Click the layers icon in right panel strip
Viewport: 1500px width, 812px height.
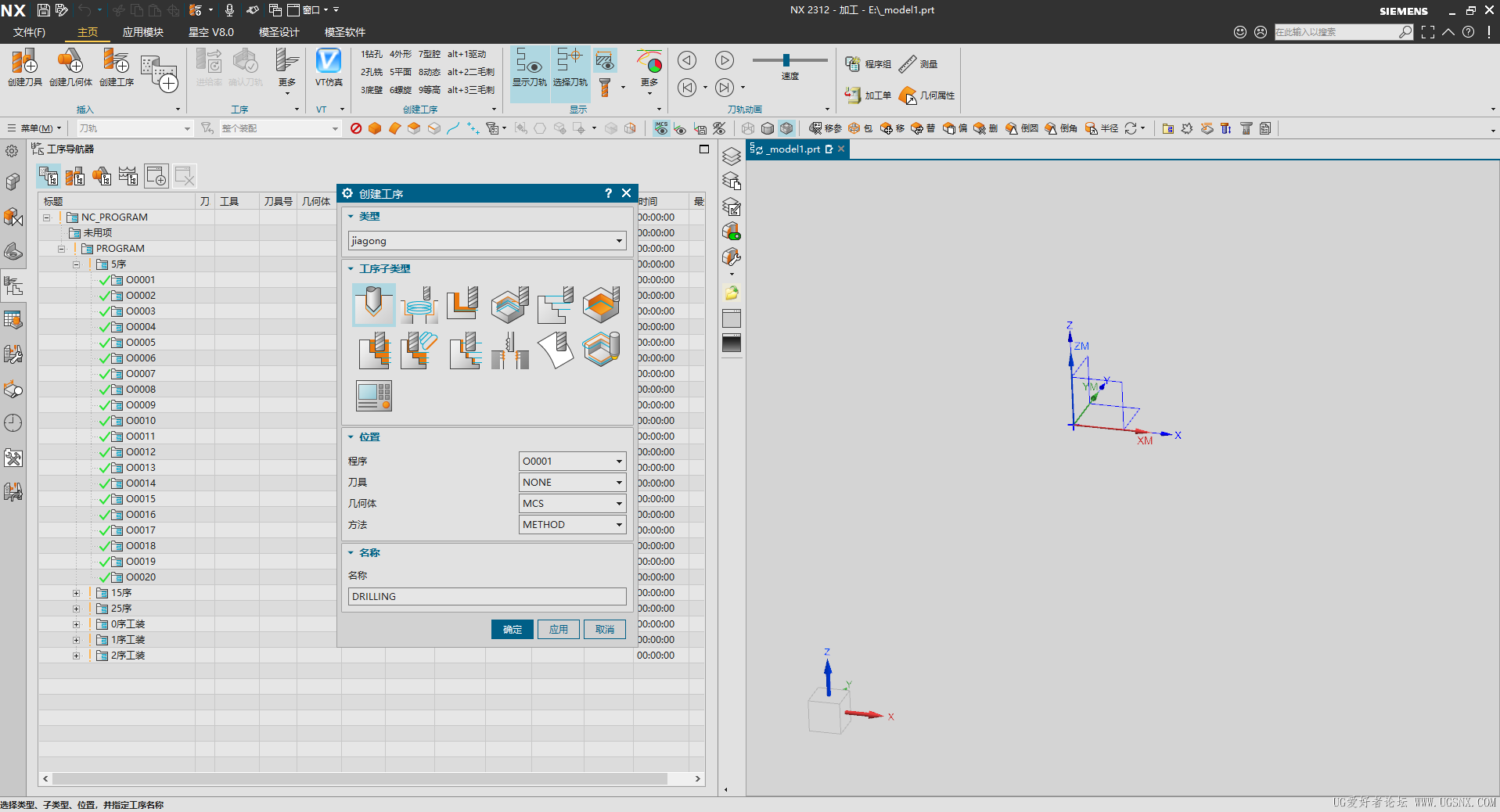coord(732,156)
